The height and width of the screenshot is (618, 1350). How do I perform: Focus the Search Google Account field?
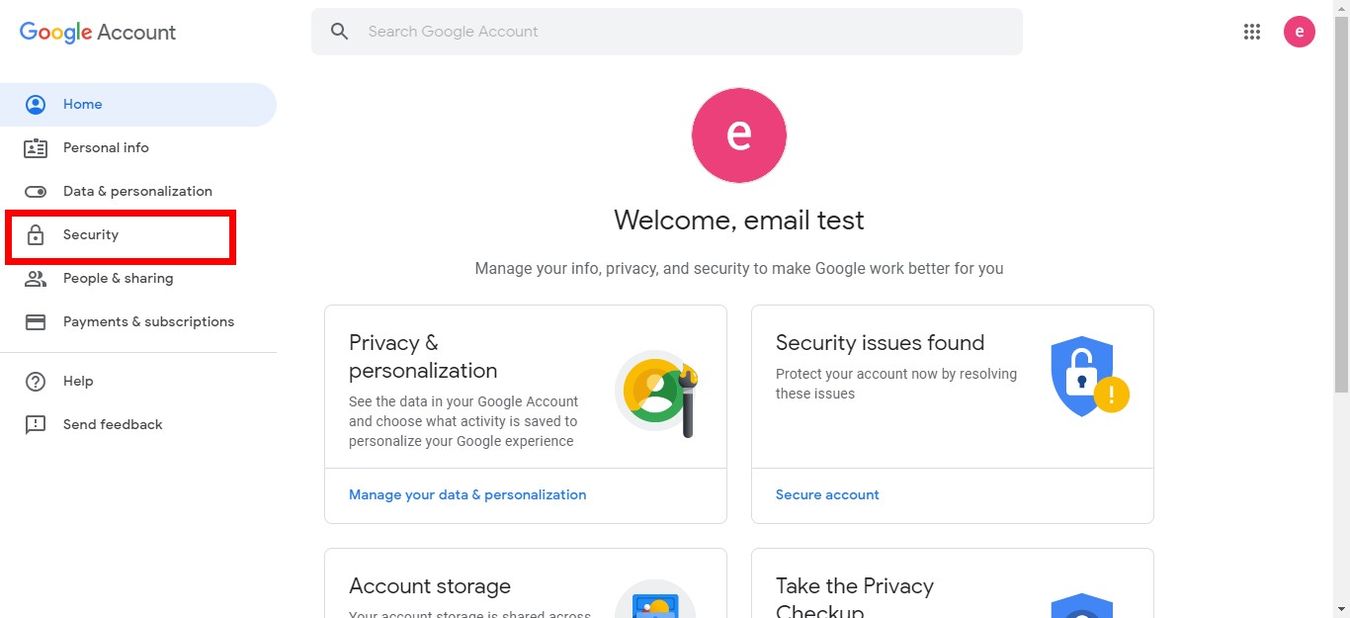[680, 32]
